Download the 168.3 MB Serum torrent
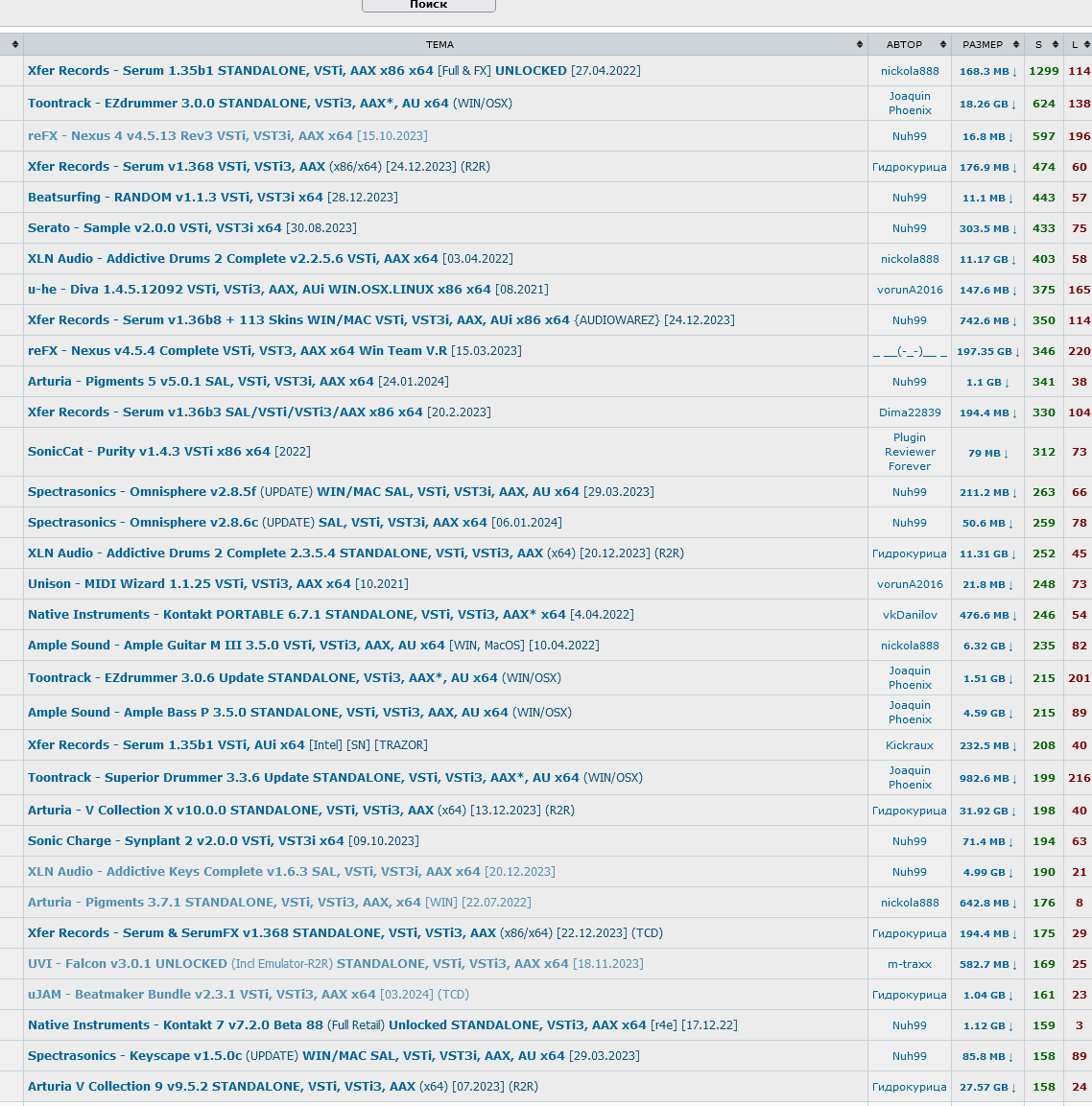Screen dimensions: 1092x1106 click(987, 71)
